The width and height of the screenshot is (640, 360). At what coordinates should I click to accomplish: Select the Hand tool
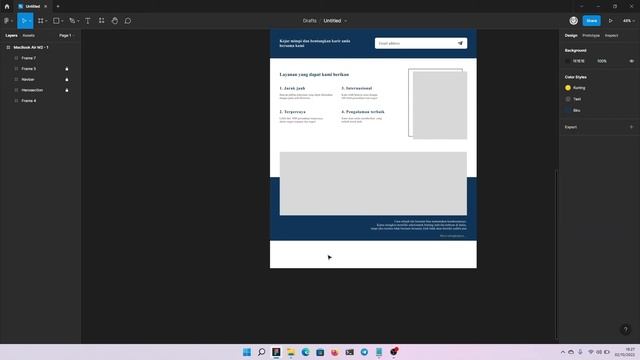pos(115,21)
